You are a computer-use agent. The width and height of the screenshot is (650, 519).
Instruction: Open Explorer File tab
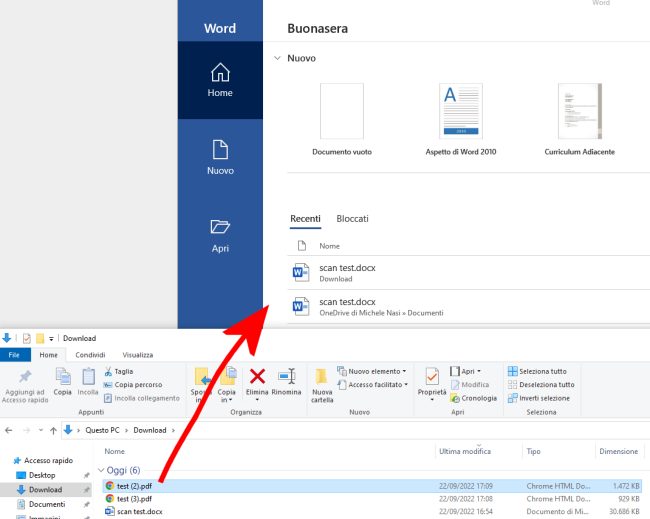click(x=15, y=355)
